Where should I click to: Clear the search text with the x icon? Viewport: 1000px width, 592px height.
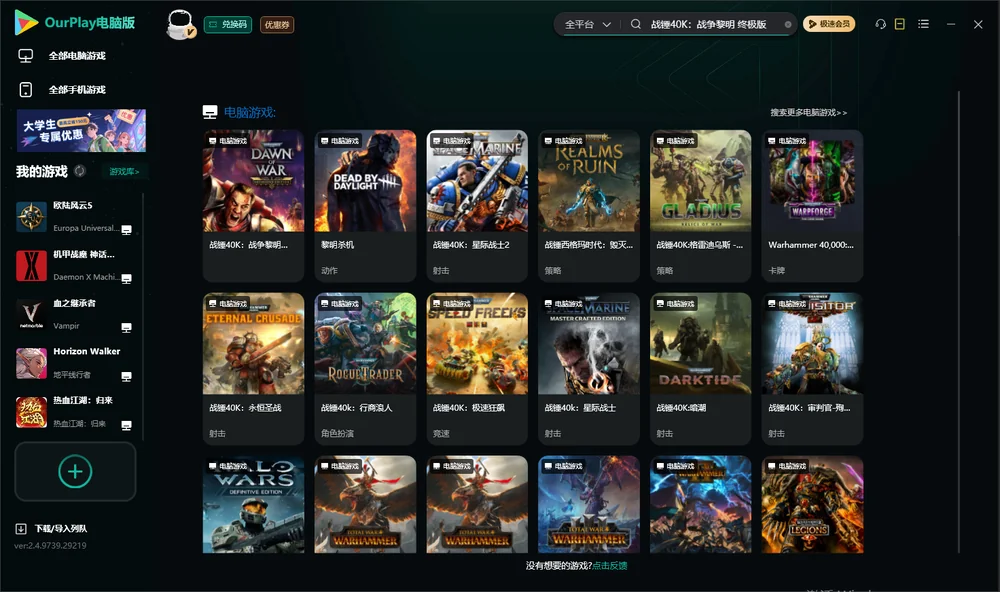(788, 24)
